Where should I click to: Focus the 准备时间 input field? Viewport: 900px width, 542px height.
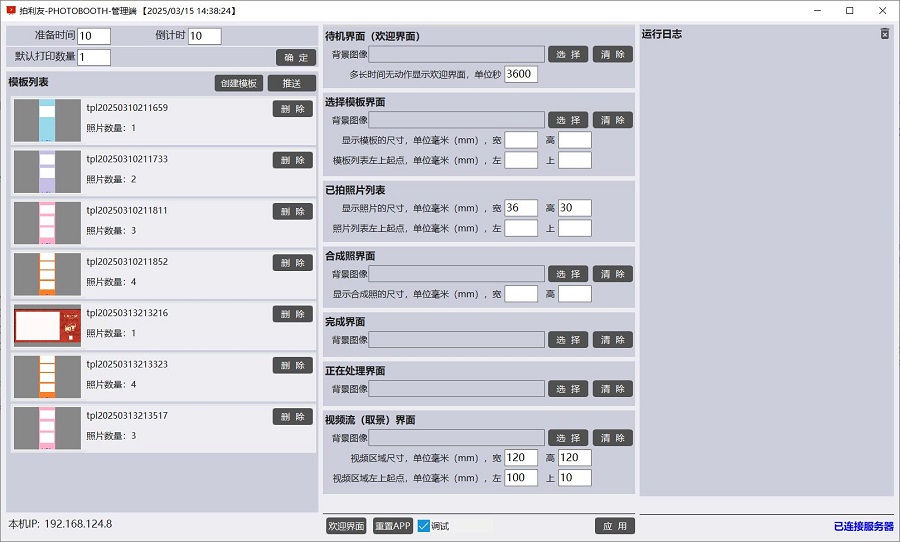click(x=94, y=36)
